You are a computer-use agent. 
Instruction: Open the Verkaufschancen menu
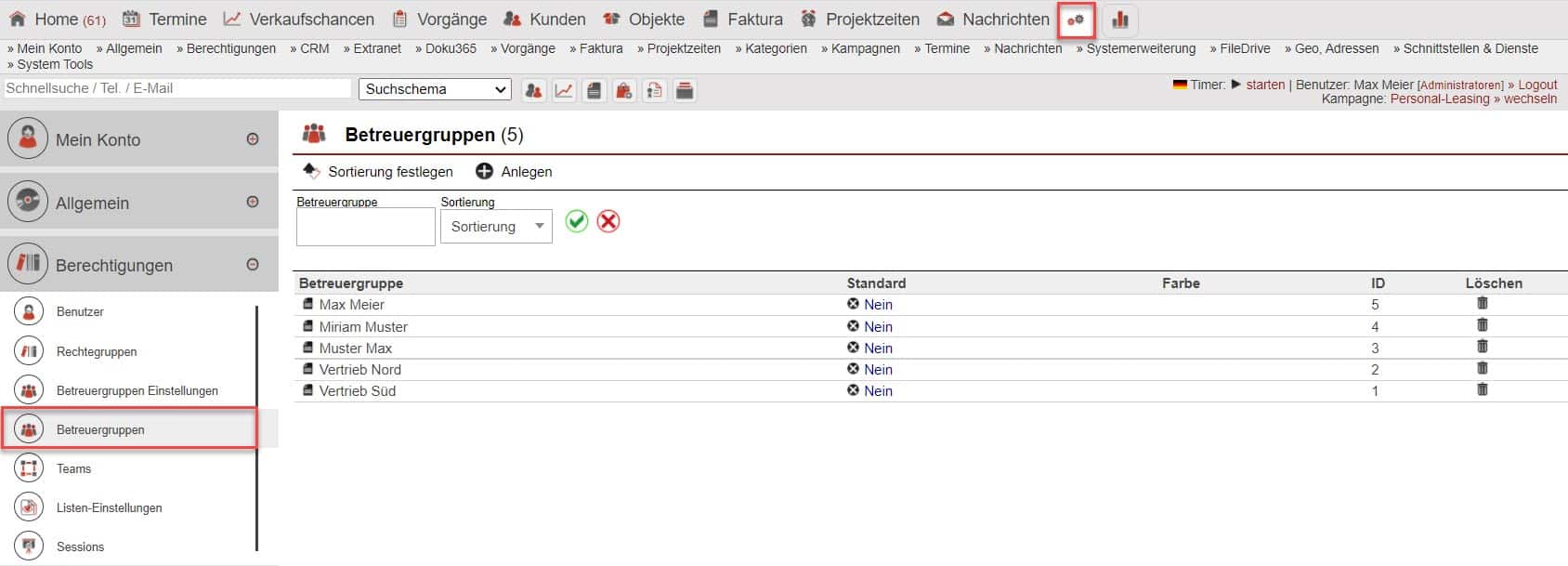(311, 20)
